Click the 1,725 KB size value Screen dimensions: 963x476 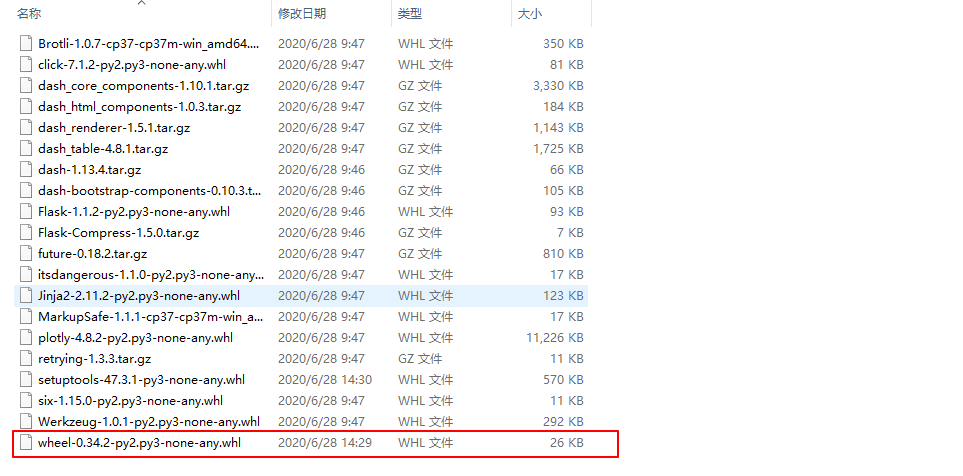[558, 149]
